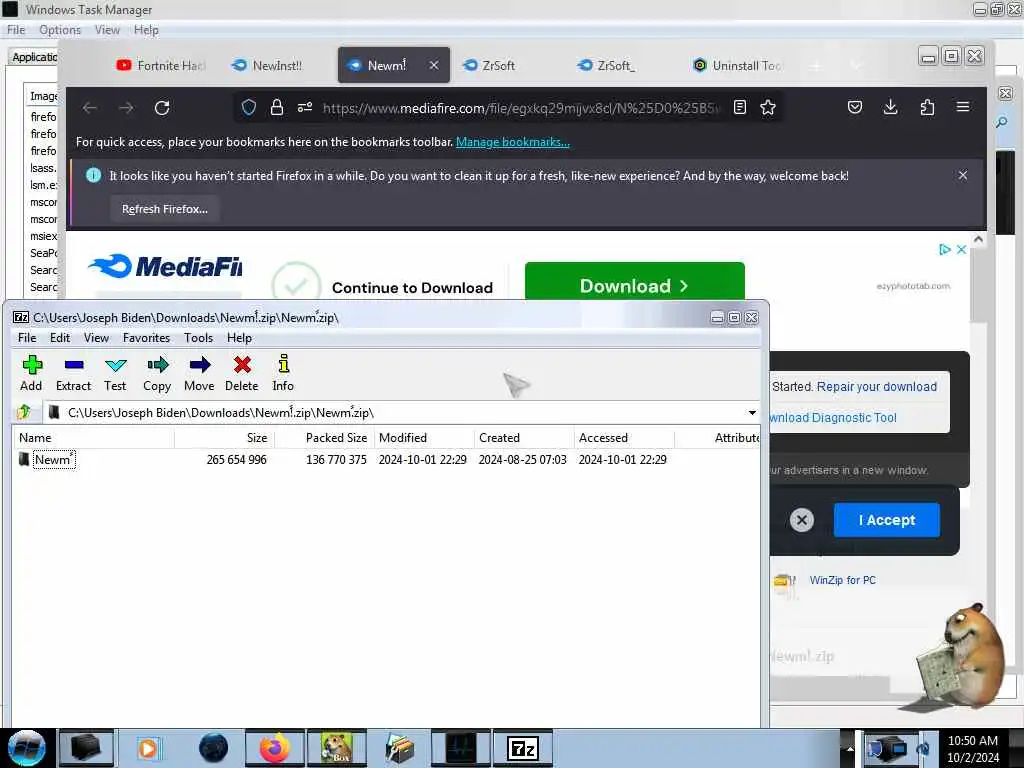
Task: Select the Copy tool in 7-Zip
Action: (x=157, y=374)
